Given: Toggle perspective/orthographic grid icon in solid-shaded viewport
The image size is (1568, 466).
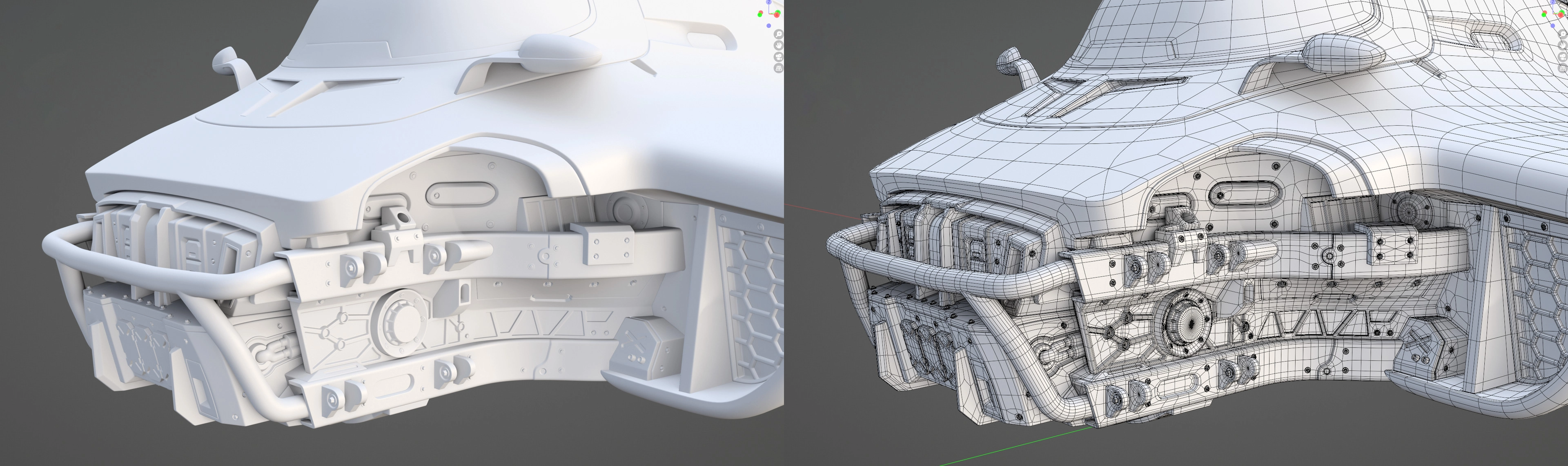Looking at the screenshot, I should pos(779,68).
